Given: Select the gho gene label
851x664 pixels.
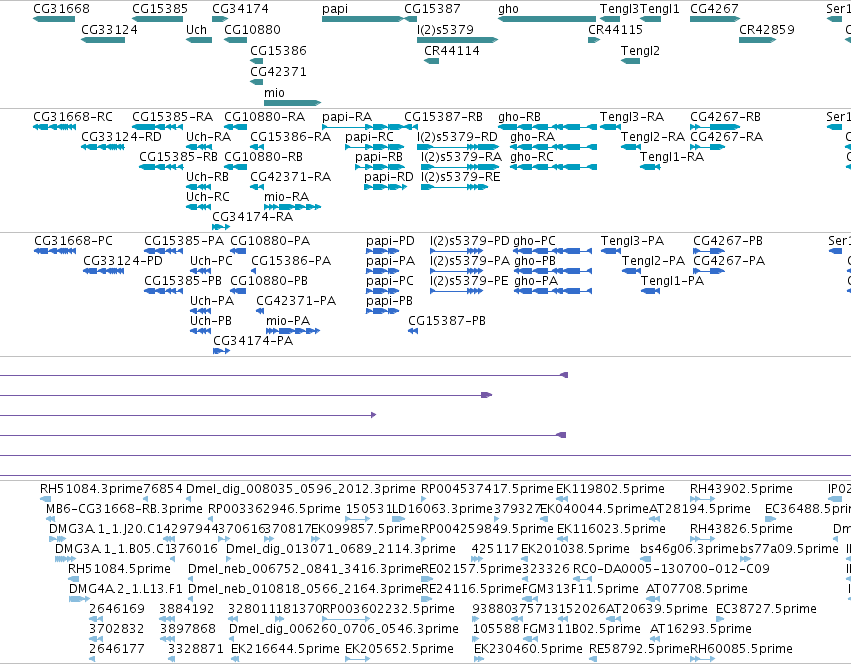Looking at the screenshot, I should tap(509, 9).
